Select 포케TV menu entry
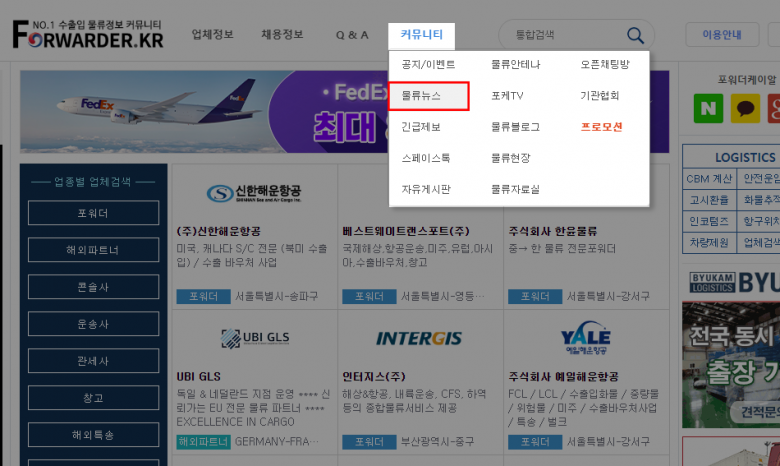This screenshot has width=780, height=466. tap(507, 95)
